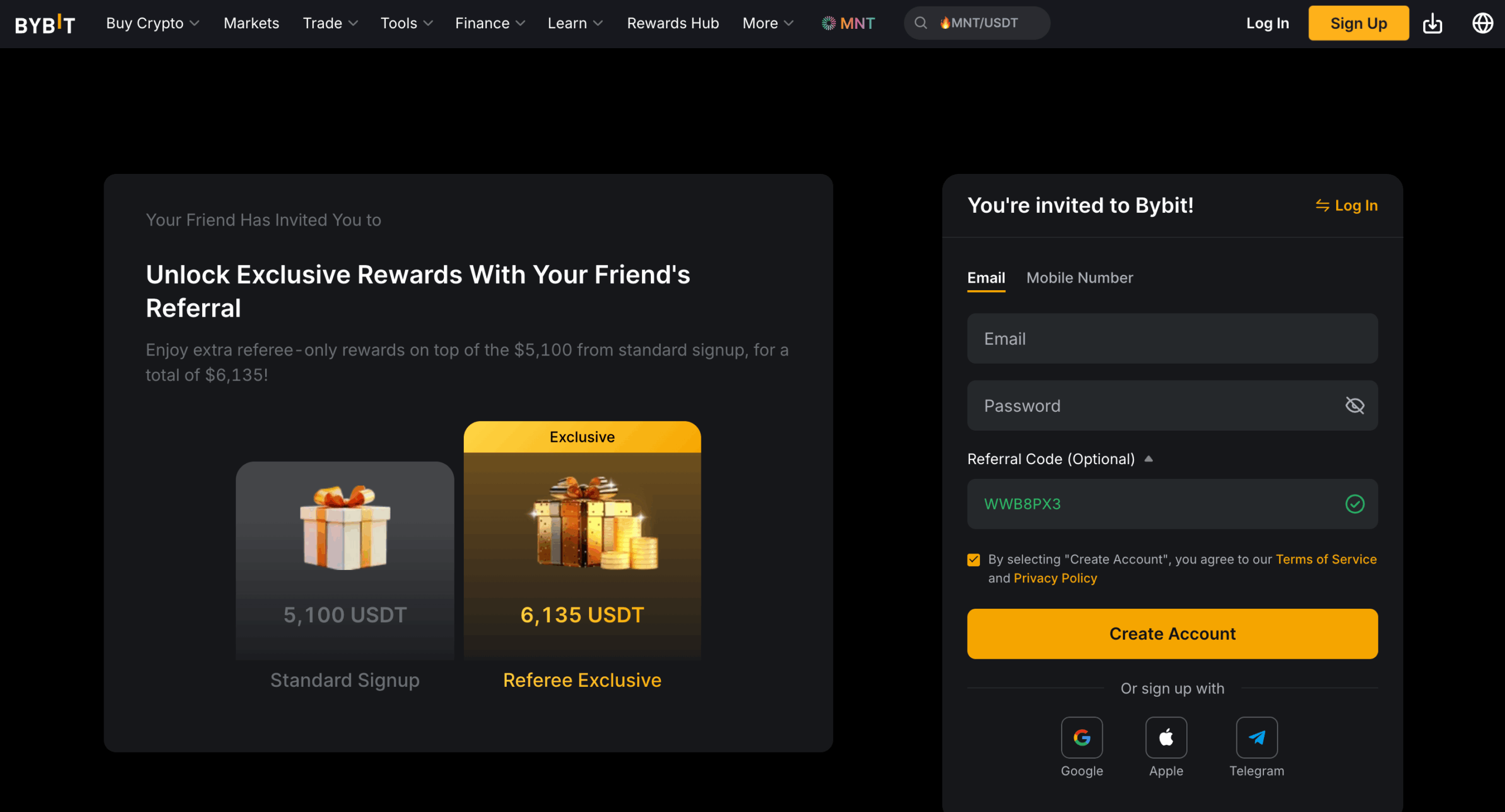Sign up with Telegram icon
This screenshot has width=1505, height=812.
coord(1257,737)
